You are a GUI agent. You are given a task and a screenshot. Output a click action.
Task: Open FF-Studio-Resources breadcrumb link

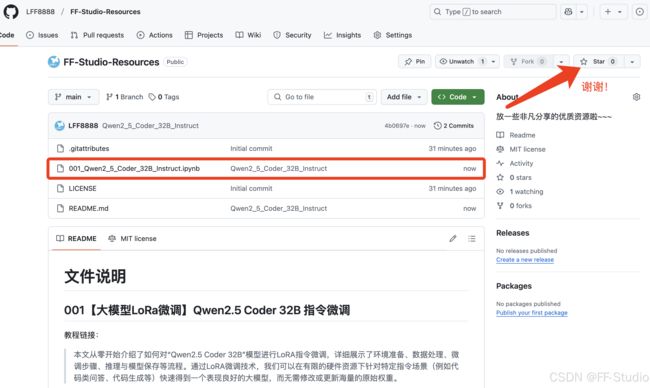[x=105, y=12]
